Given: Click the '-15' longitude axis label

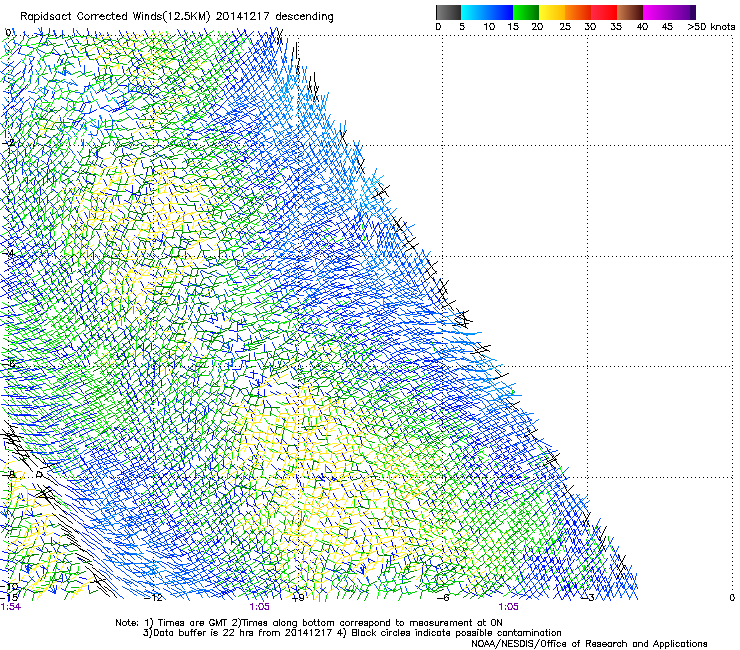Looking at the screenshot, I should pyautogui.click(x=9, y=597).
